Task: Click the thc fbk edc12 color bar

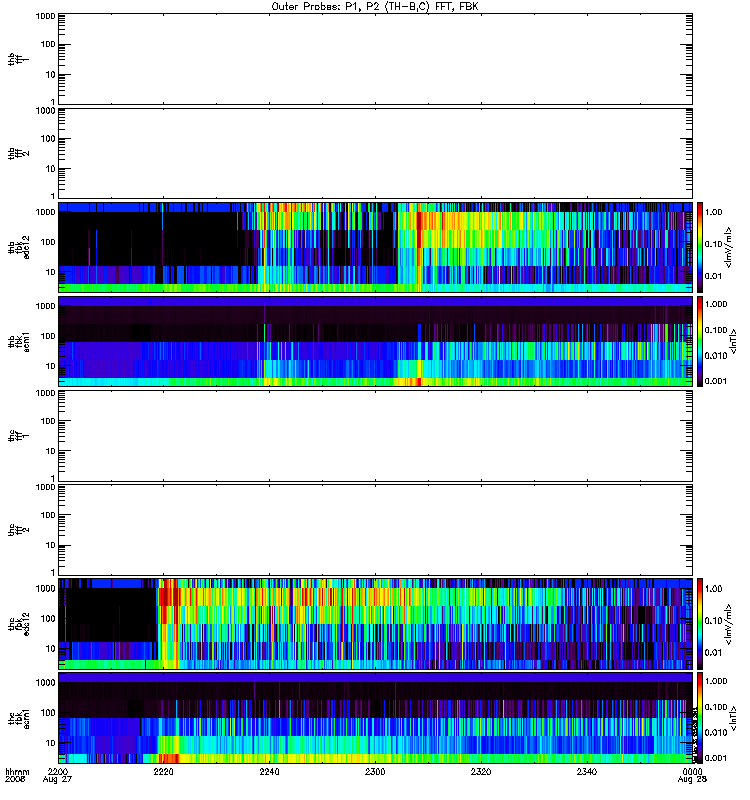Action: (x=700, y=624)
